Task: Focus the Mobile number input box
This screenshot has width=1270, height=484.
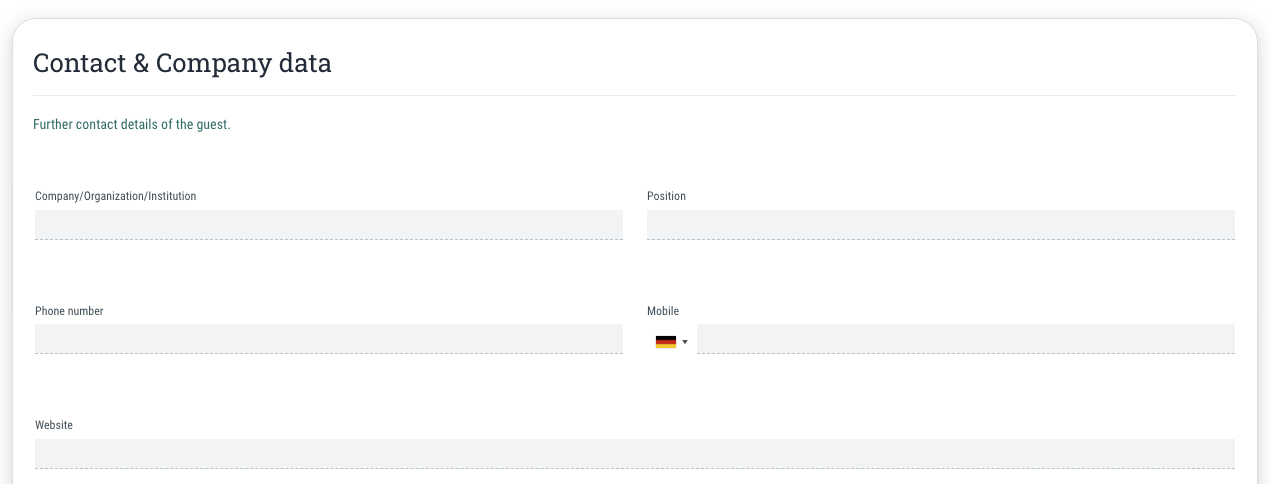Action: click(966, 339)
